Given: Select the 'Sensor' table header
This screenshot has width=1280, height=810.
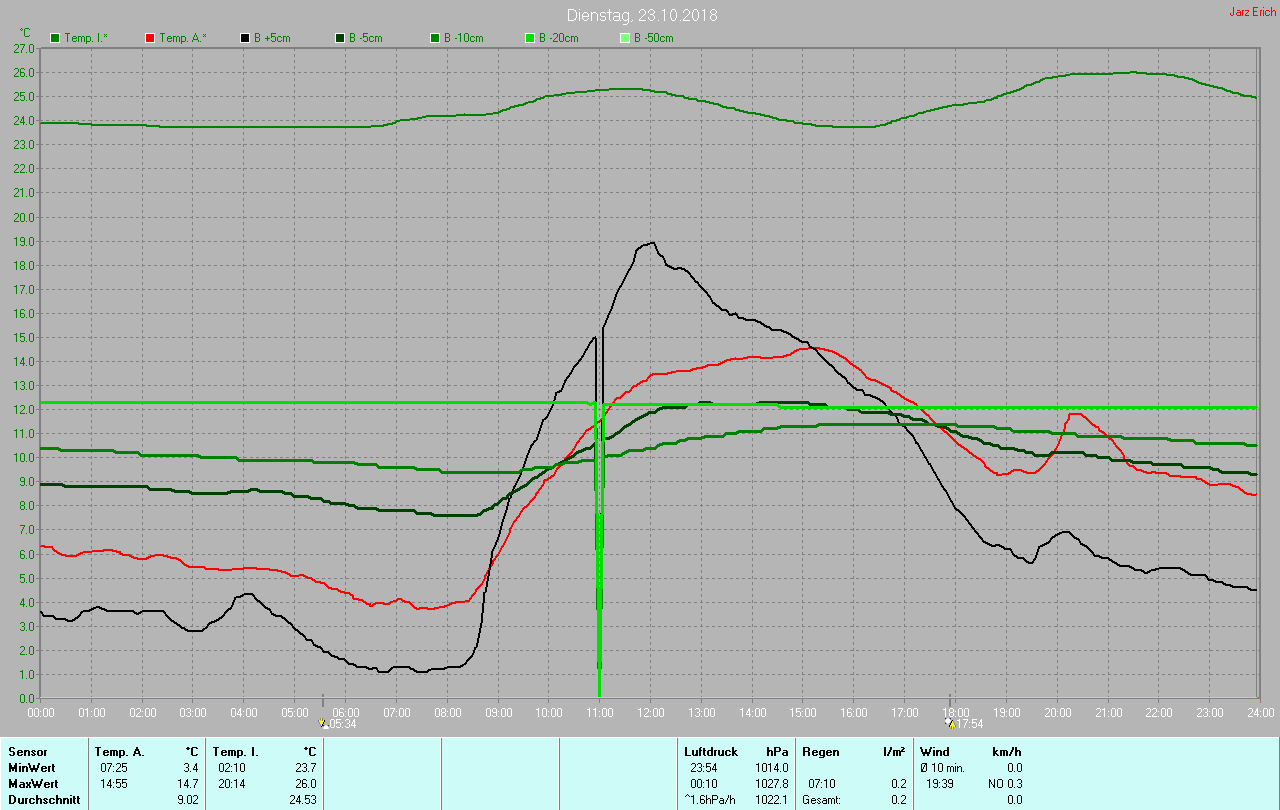Looking at the screenshot, I should 27,752.
